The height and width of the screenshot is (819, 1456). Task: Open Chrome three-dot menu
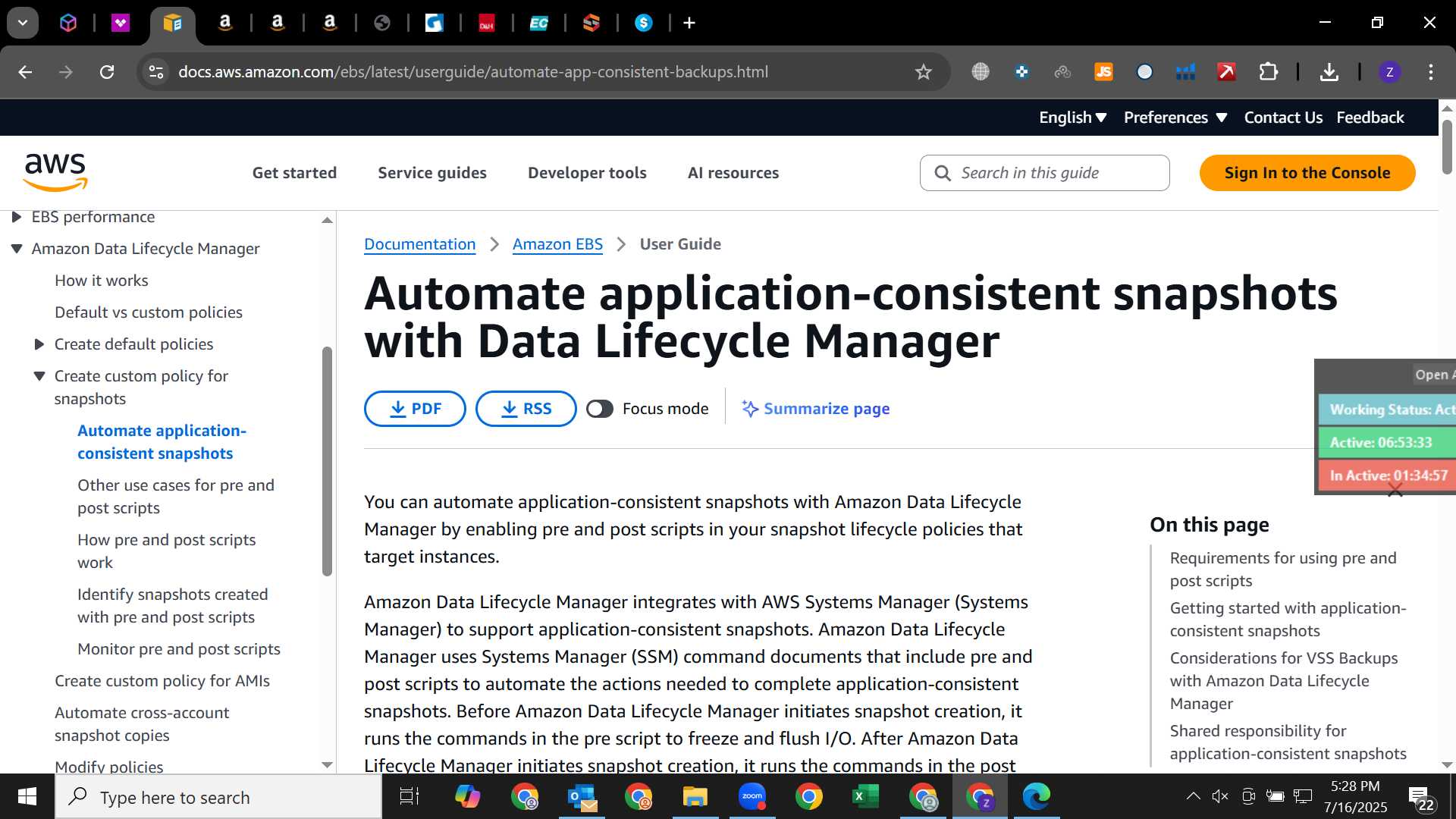coord(1431,72)
